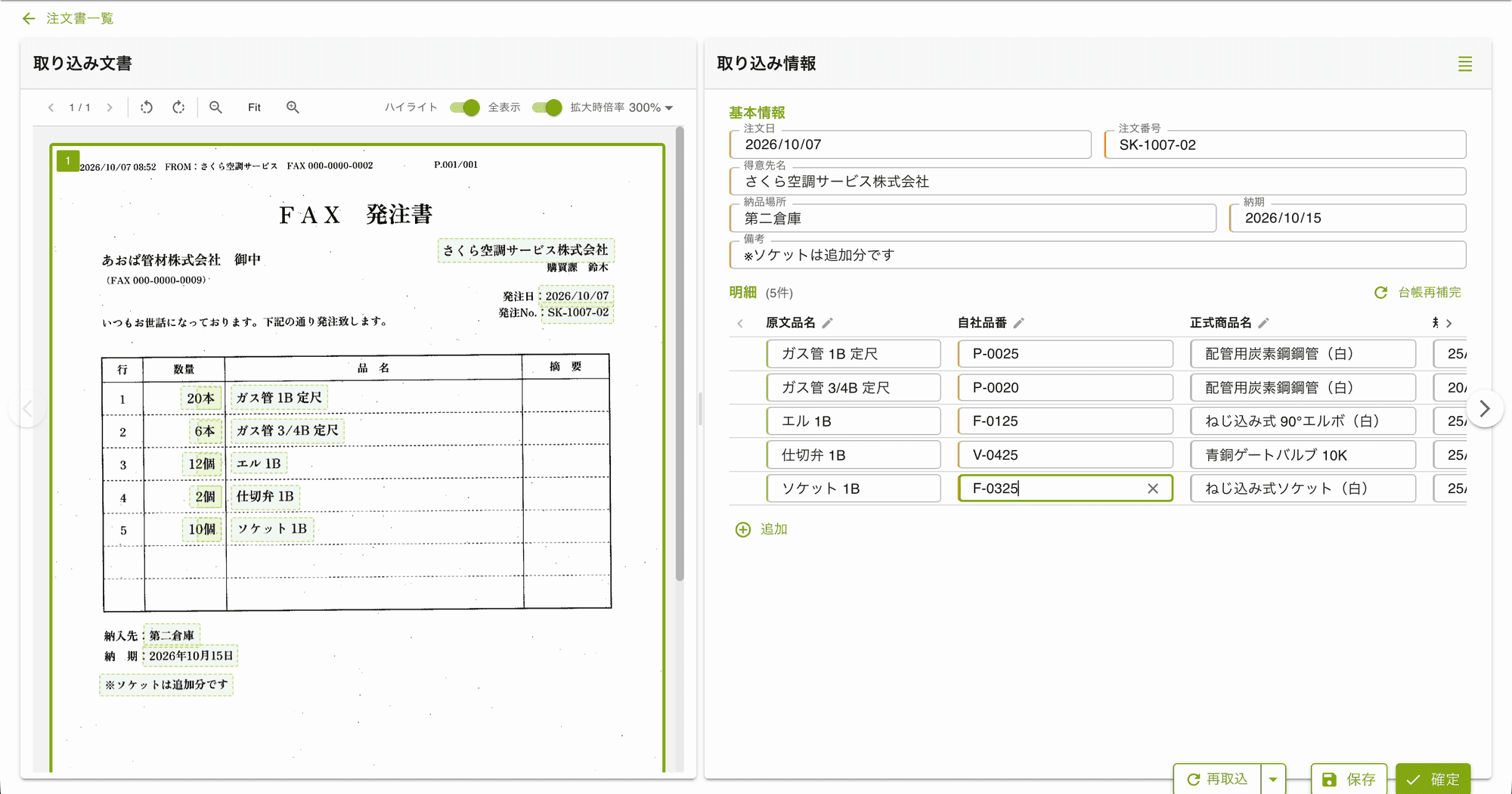Click highlighted SK-1007-02 in the fax document
The image size is (1512, 794).
pos(578,312)
